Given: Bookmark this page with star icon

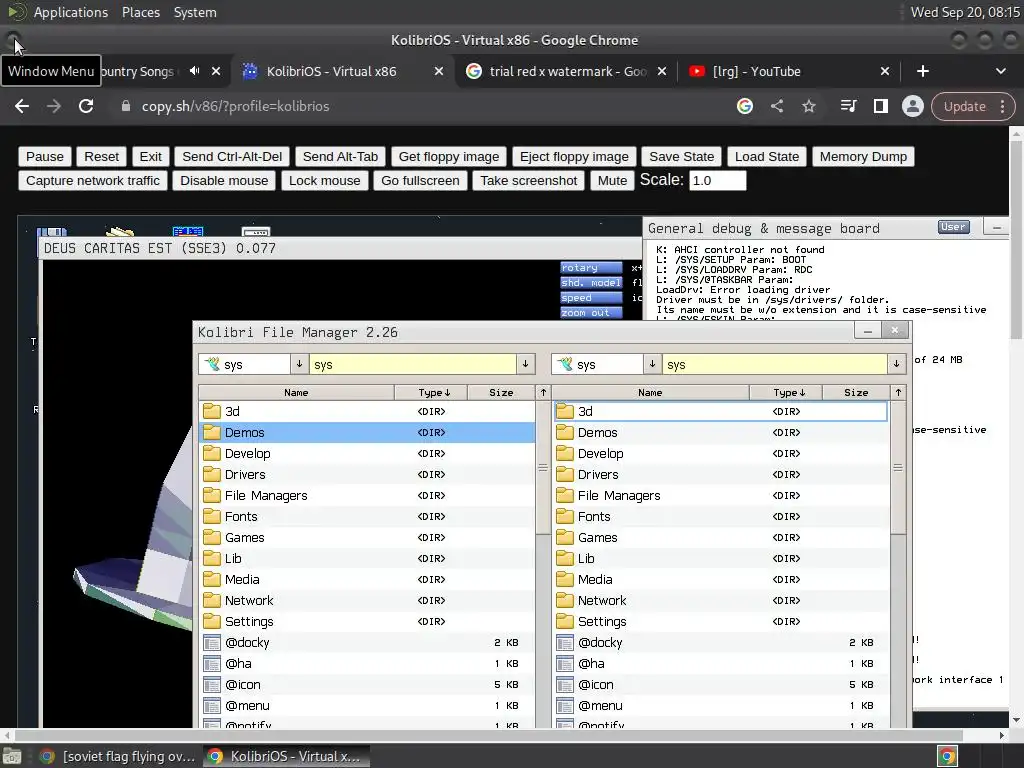Looking at the screenshot, I should click(x=809, y=106).
